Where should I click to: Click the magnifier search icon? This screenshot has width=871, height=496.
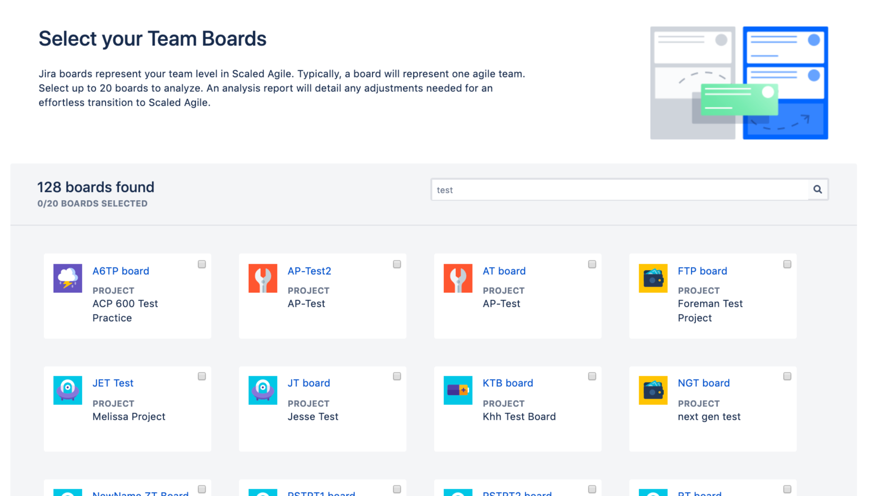click(x=818, y=189)
